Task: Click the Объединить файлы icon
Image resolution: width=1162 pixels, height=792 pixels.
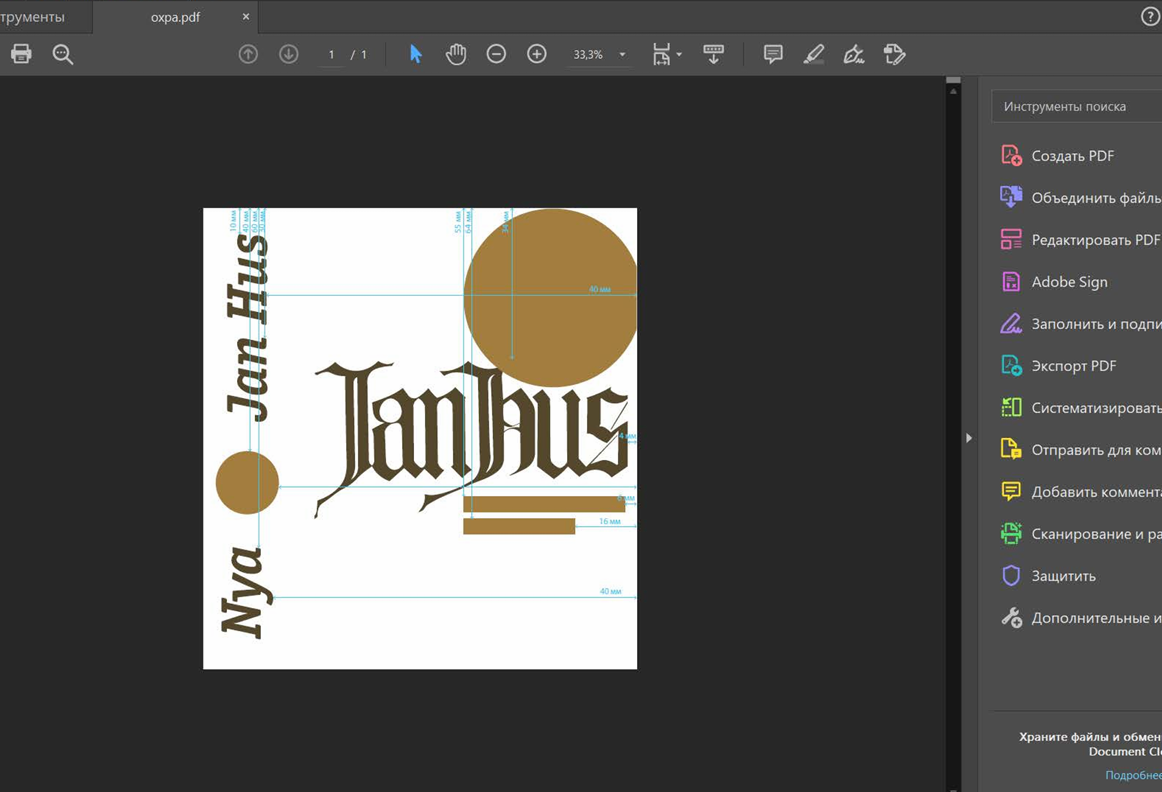Action: (x=1012, y=197)
